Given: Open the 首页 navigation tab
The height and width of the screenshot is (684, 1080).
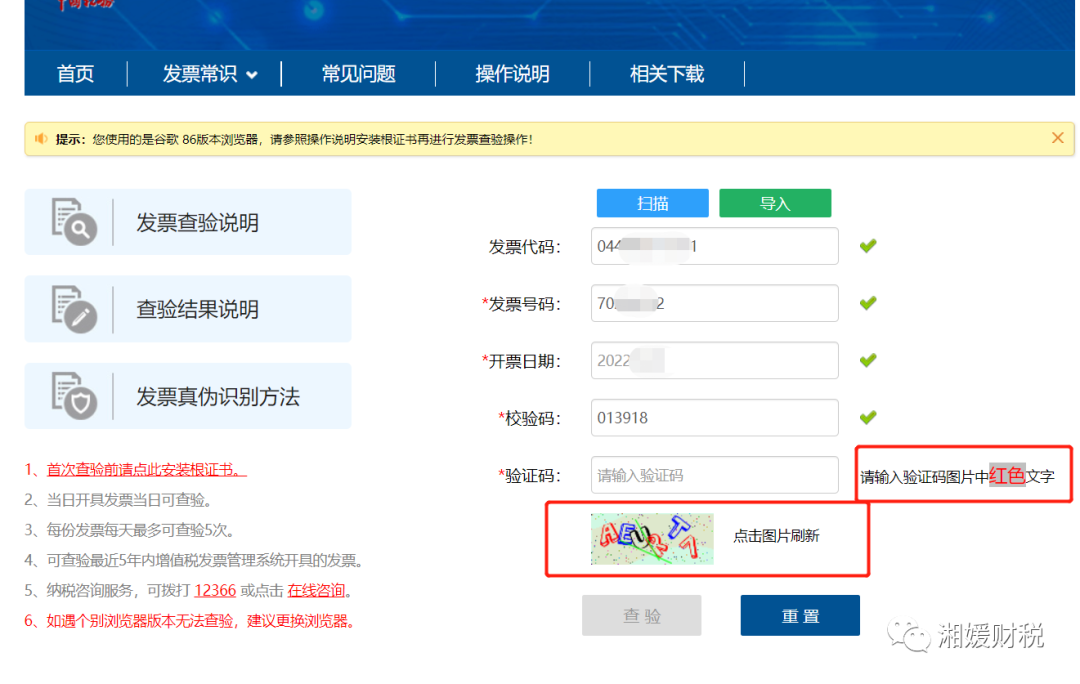Looking at the screenshot, I should pyautogui.click(x=75, y=74).
